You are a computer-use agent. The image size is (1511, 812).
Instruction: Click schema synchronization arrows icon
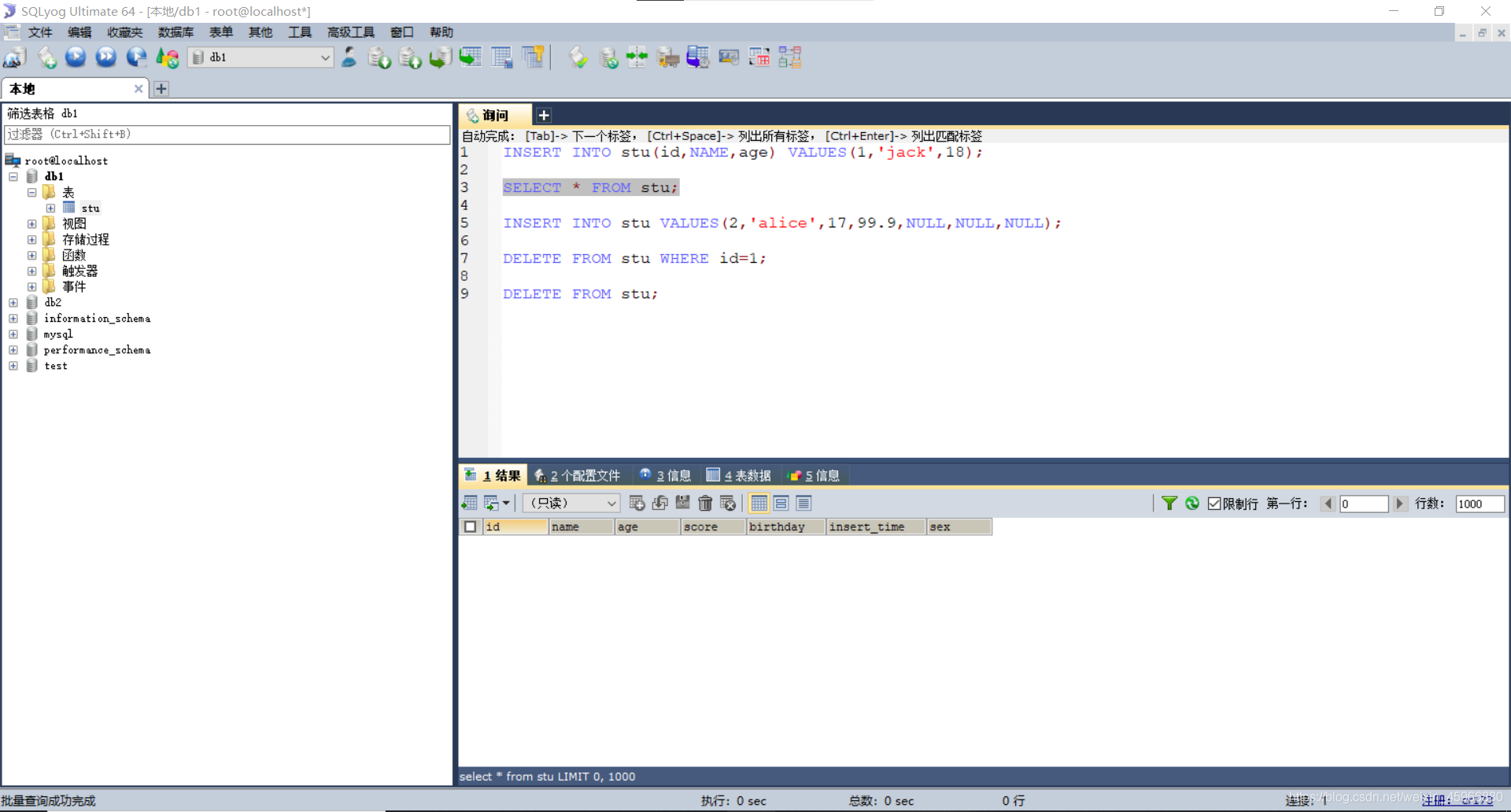click(637, 57)
